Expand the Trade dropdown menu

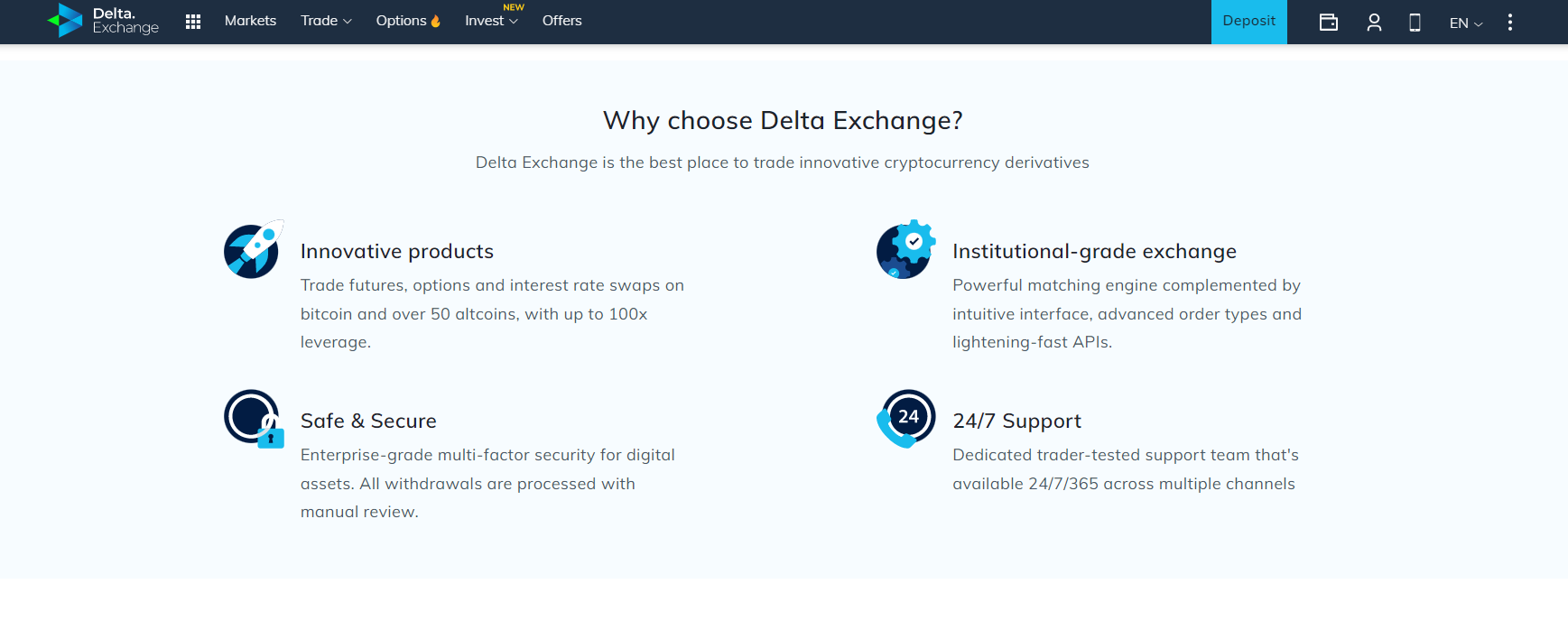(326, 21)
